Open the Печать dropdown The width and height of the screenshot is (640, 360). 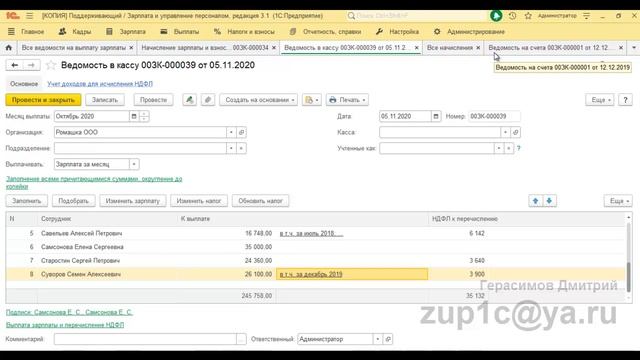(347, 100)
